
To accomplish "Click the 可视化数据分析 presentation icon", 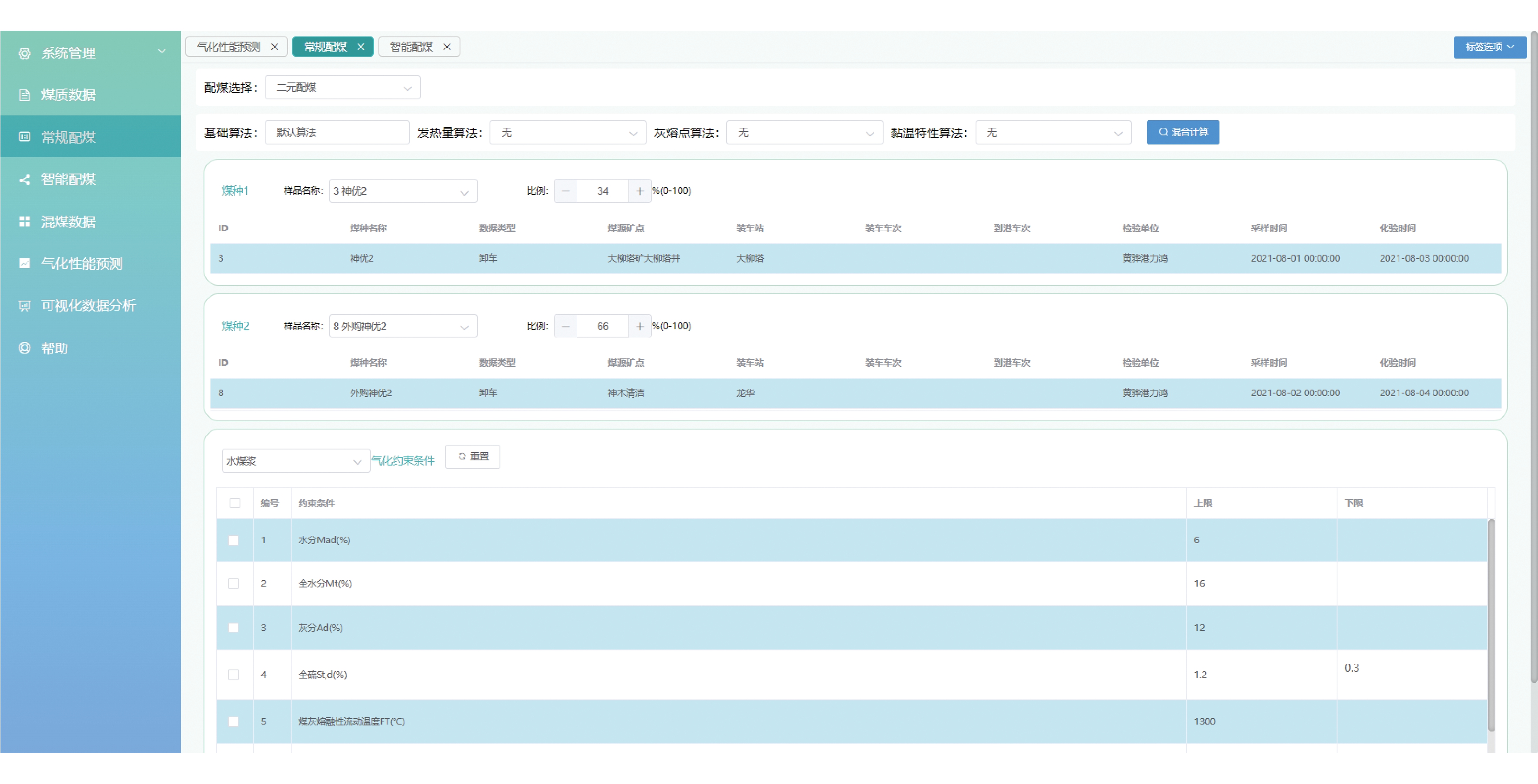I will tap(24, 306).
